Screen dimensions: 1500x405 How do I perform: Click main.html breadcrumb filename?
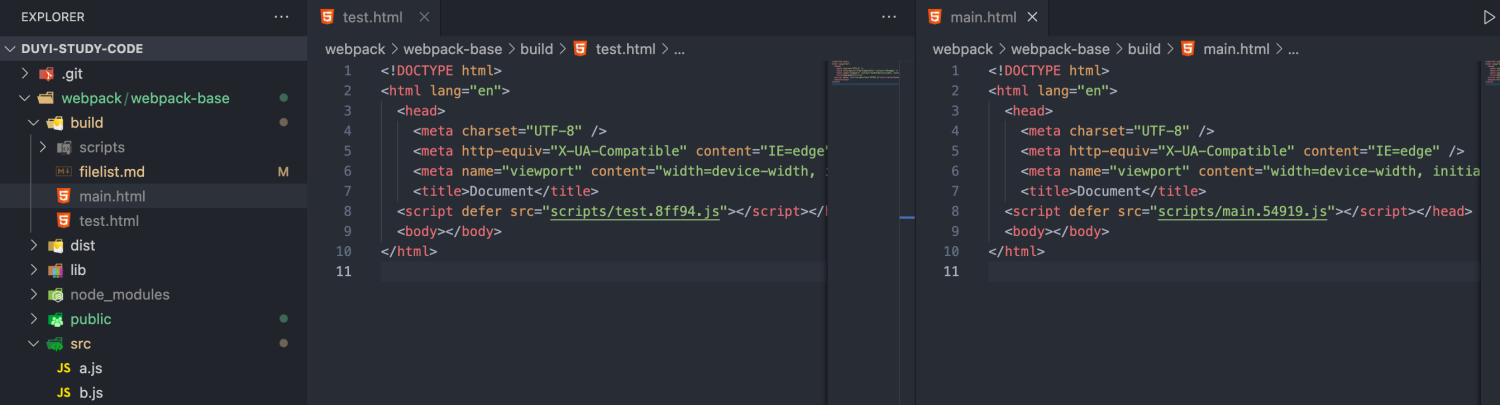coord(1236,49)
